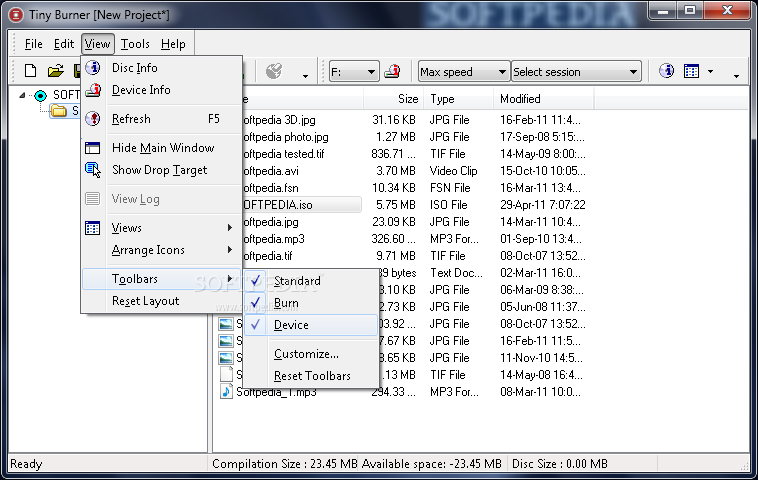Image resolution: width=758 pixels, height=480 pixels.
Task: Sort by the Size column header
Action: 394,99
